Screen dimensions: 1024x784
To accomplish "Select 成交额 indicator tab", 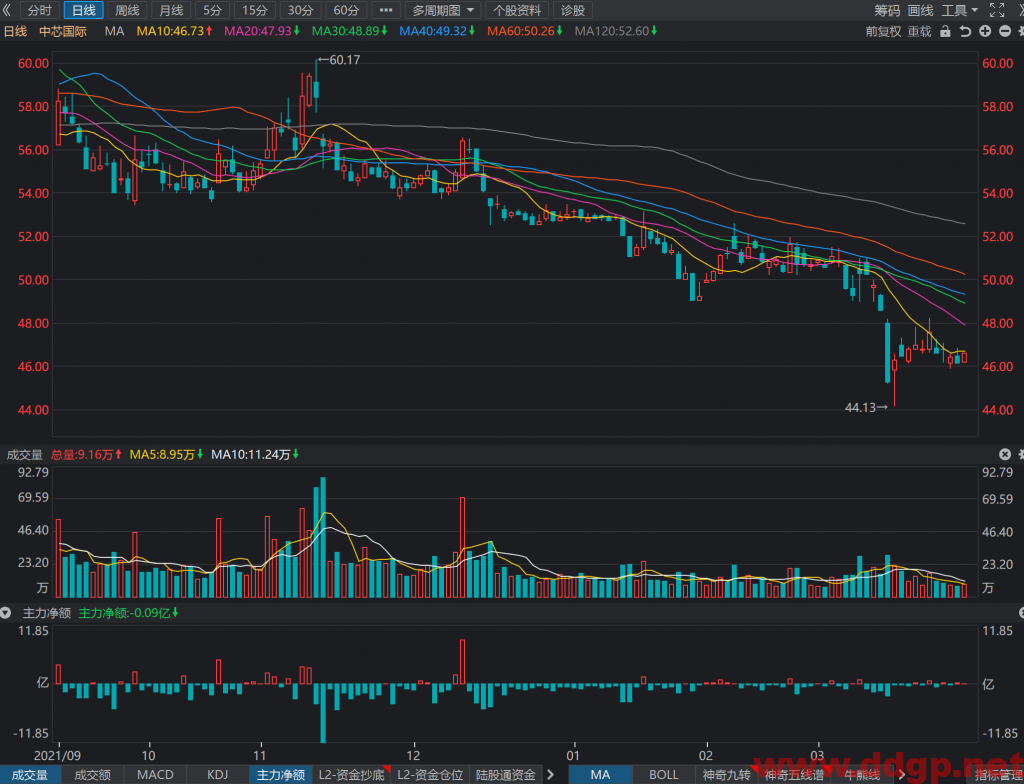I will (x=93, y=775).
